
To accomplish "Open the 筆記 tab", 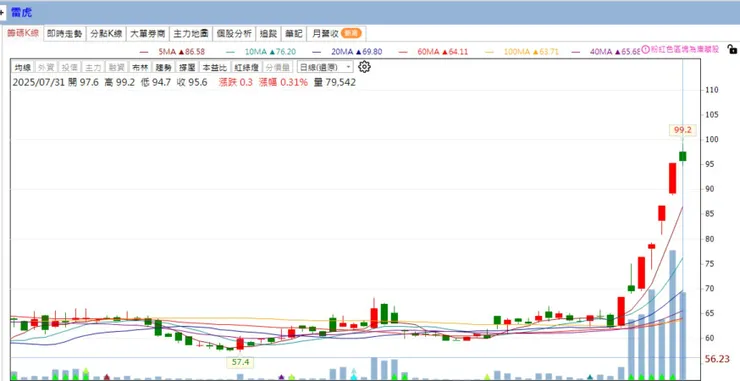I will (x=294, y=34).
